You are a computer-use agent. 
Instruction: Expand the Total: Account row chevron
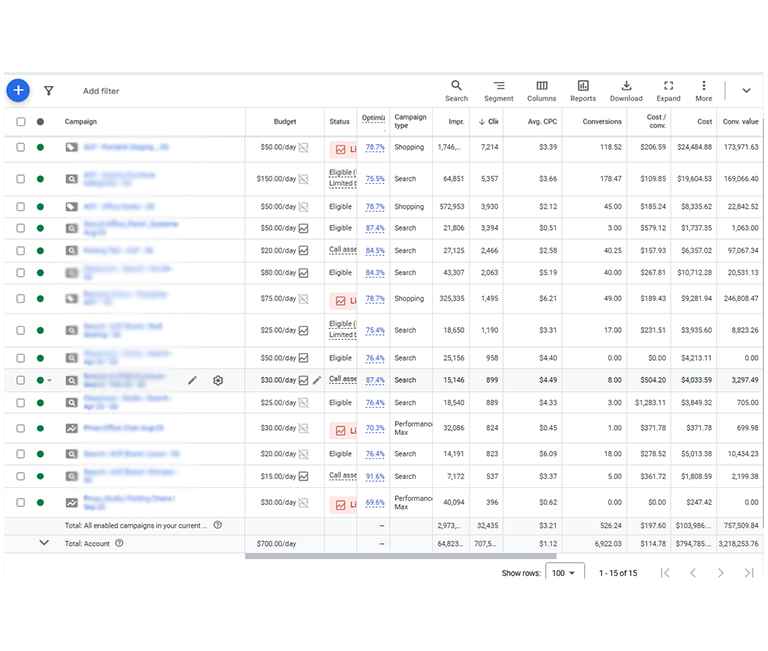pyautogui.click(x=43, y=543)
